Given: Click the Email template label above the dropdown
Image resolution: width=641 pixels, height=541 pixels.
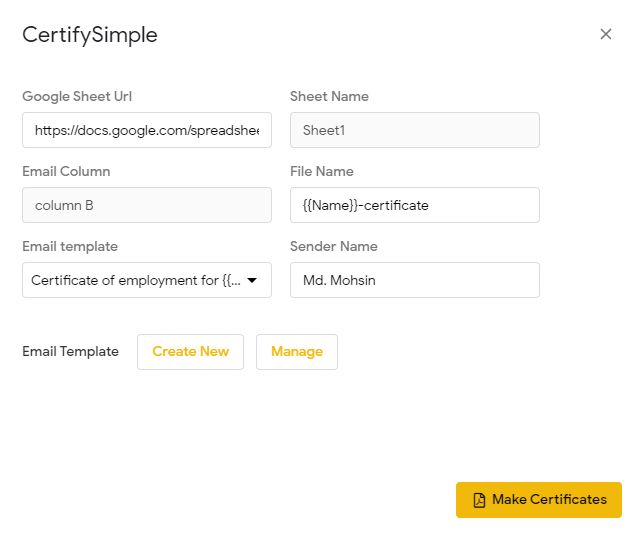Looking at the screenshot, I should coord(70,247).
